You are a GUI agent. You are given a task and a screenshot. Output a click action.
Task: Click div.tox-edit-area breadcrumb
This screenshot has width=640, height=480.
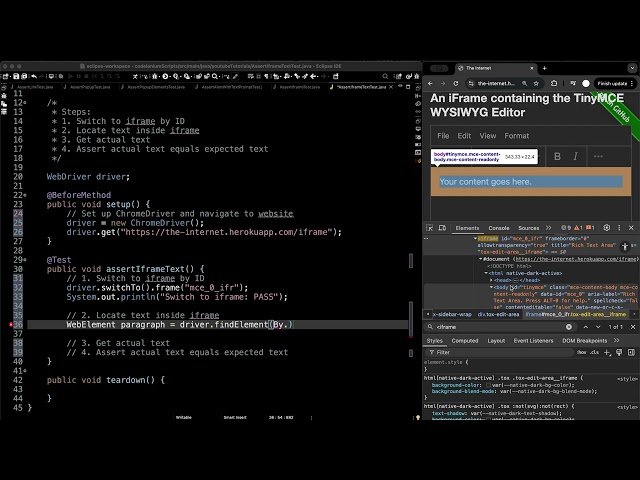[498, 314]
